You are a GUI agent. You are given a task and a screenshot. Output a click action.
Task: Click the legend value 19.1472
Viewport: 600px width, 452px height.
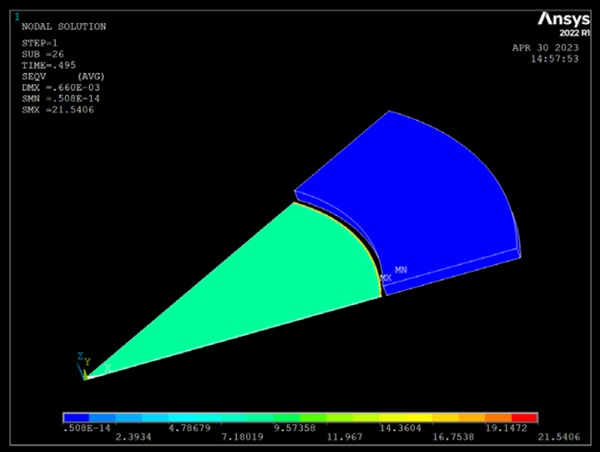coord(506,428)
